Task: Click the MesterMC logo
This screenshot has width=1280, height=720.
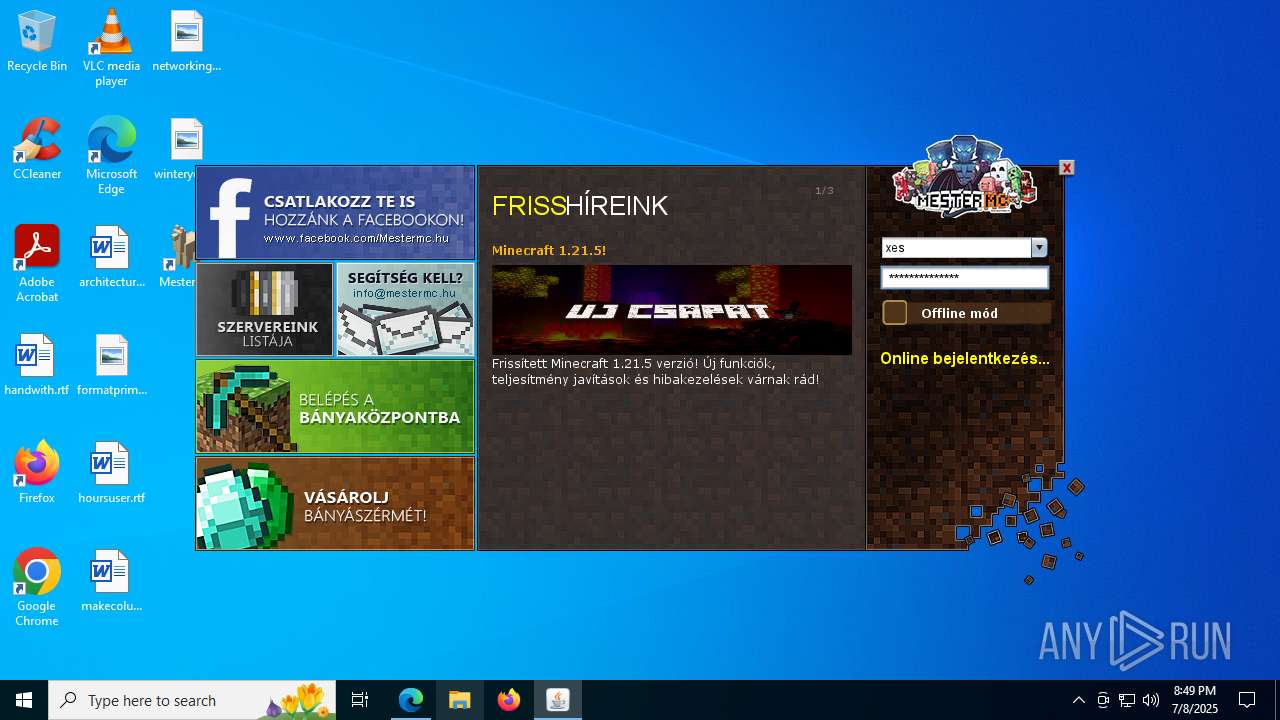Action: (x=964, y=178)
